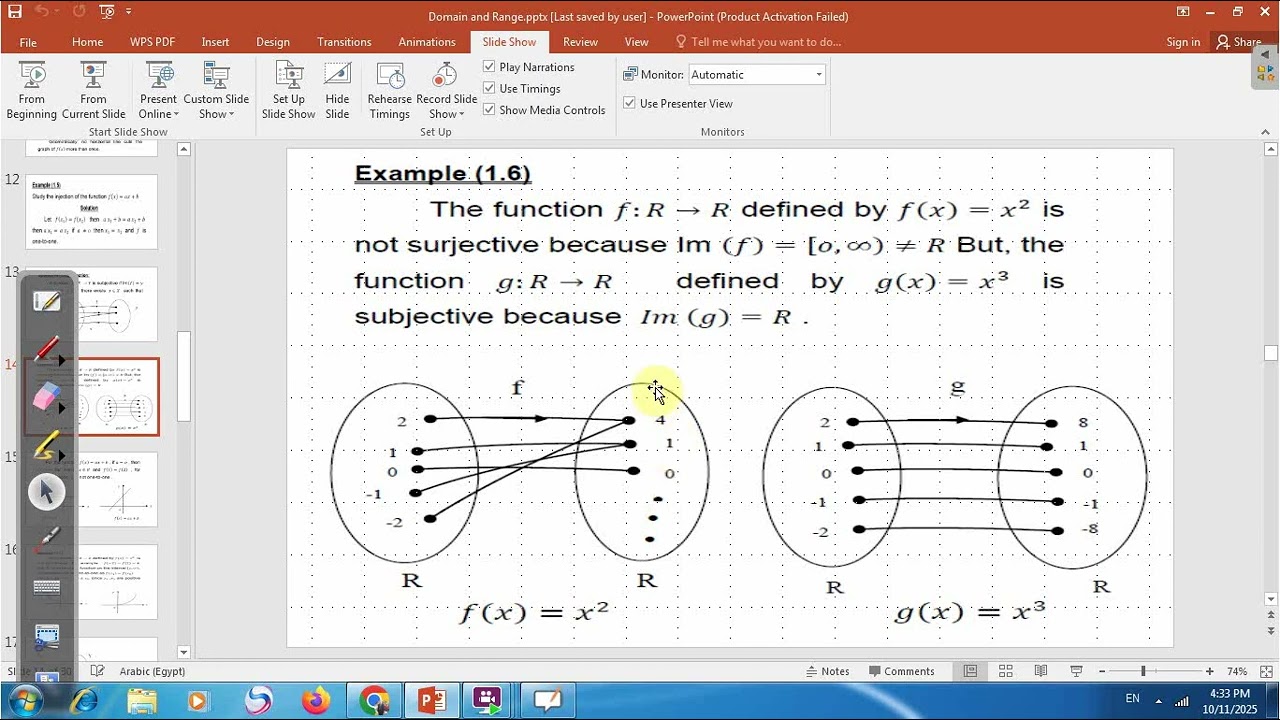Expand red marker options arrow

pos(62,360)
